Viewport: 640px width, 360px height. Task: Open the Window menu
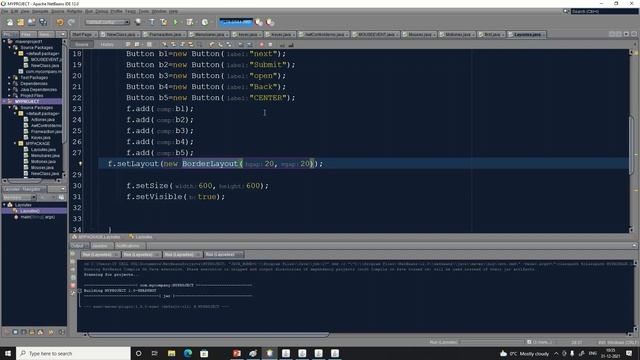(x=159, y=11)
